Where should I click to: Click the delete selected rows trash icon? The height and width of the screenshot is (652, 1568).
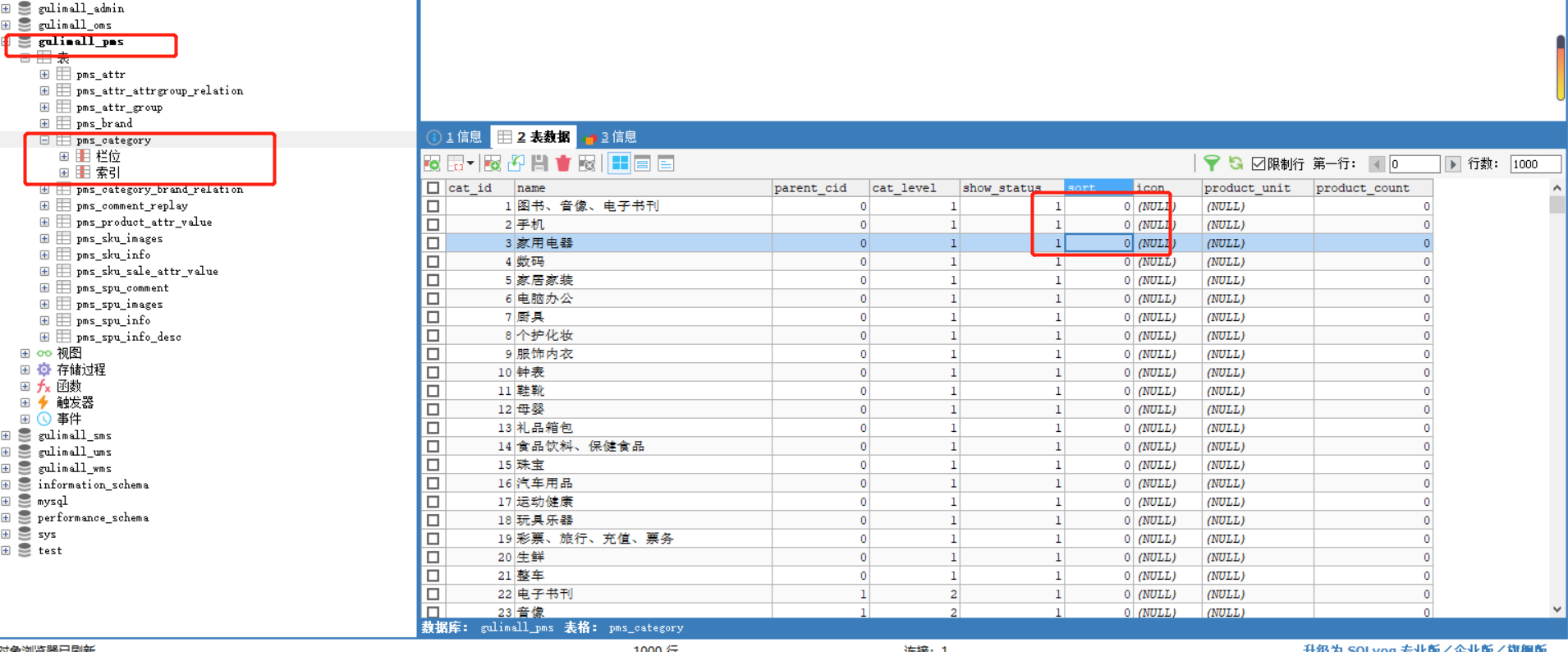pos(563,163)
